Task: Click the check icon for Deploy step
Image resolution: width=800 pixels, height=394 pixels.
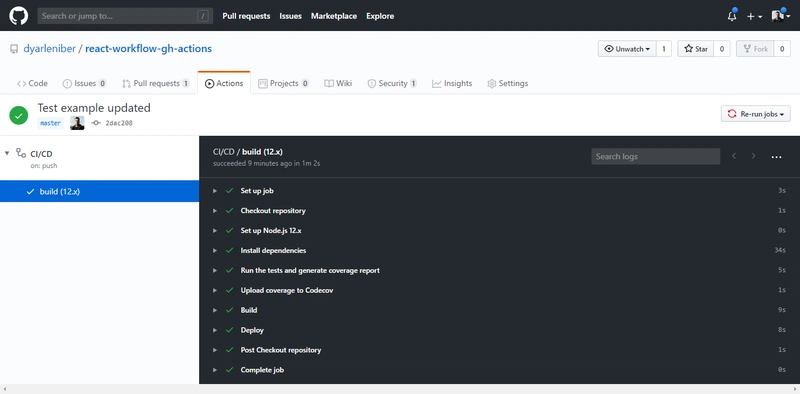Action: [x=230, y=330]
